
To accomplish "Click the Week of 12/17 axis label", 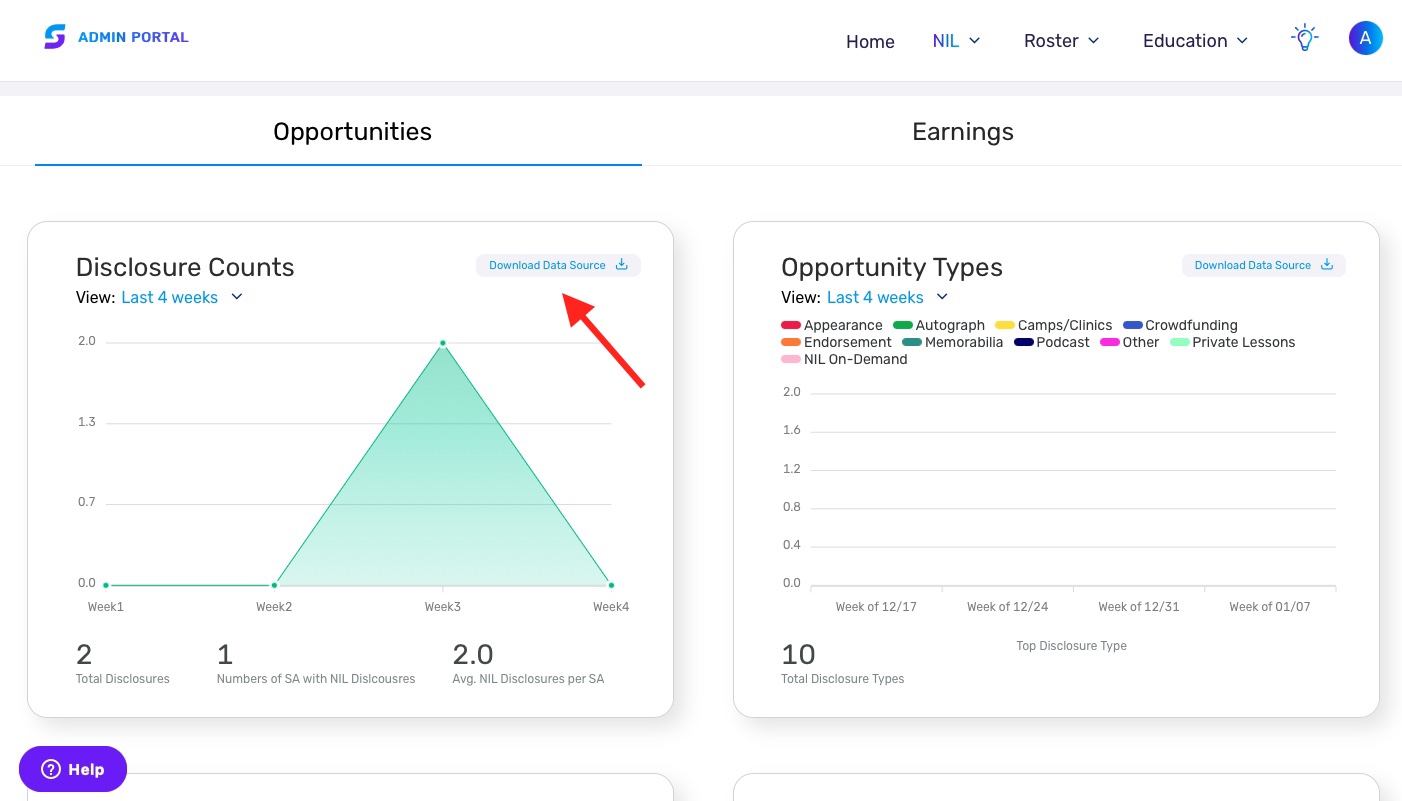I will [x=876, y=607].
